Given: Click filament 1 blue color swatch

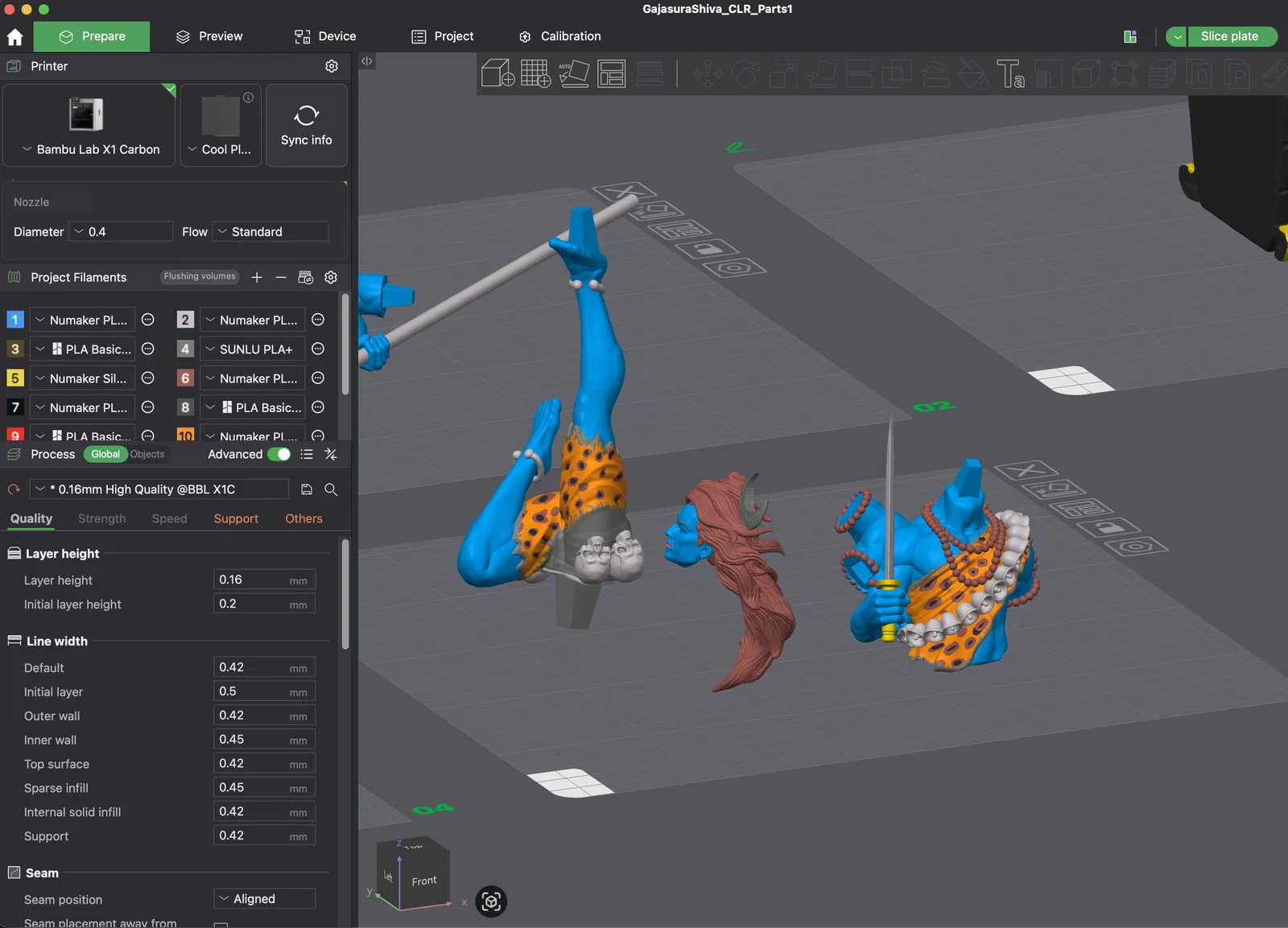Looking at the screenshot, I should click(x=14, y=320).
